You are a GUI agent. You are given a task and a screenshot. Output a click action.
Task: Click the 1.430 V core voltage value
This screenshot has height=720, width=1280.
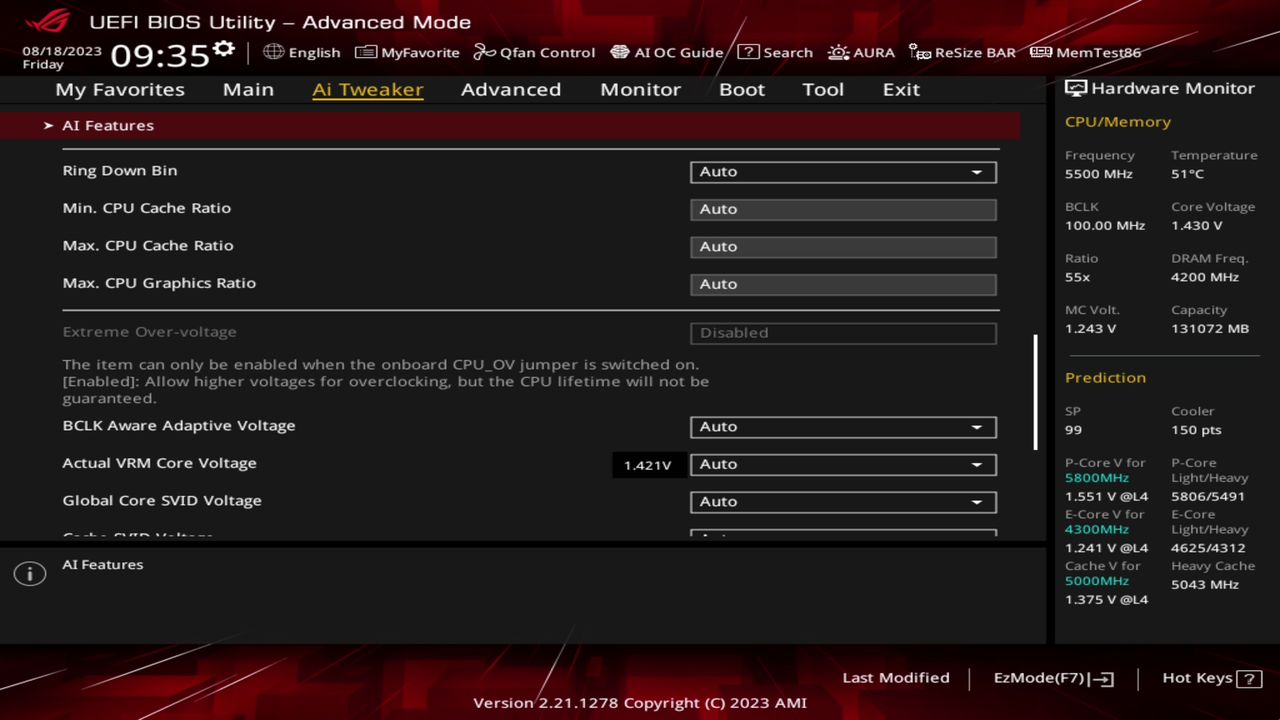click(1197, 226)
